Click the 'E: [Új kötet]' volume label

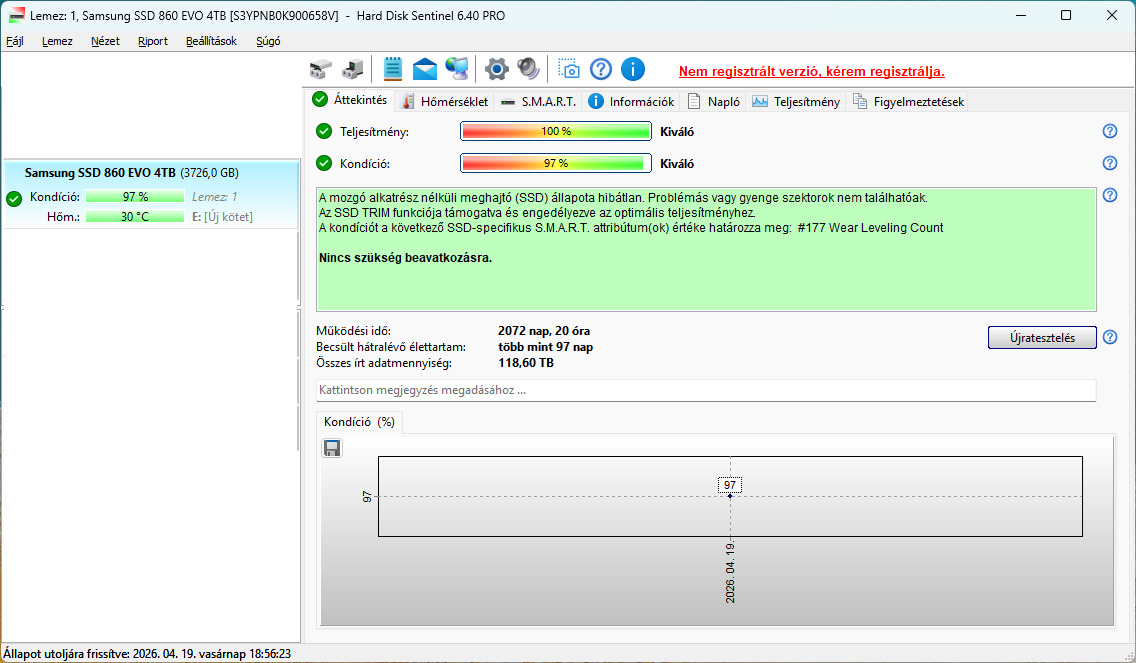(222, 217)
